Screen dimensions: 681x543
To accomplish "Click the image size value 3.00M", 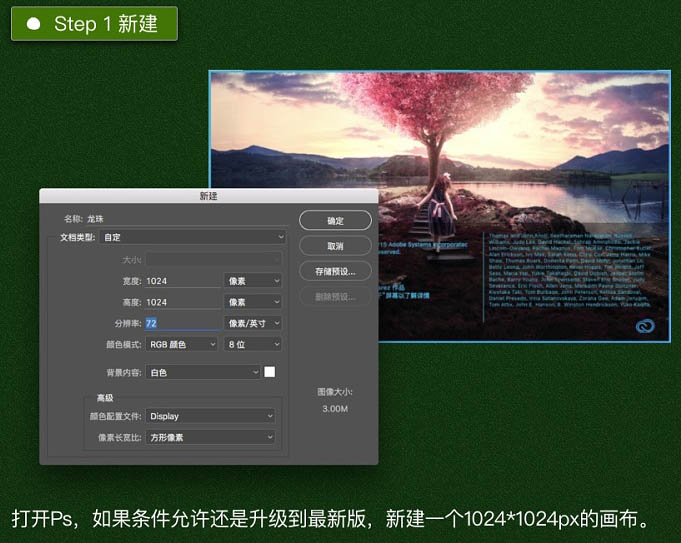I will pyautogui.click(x=335, y=409).
